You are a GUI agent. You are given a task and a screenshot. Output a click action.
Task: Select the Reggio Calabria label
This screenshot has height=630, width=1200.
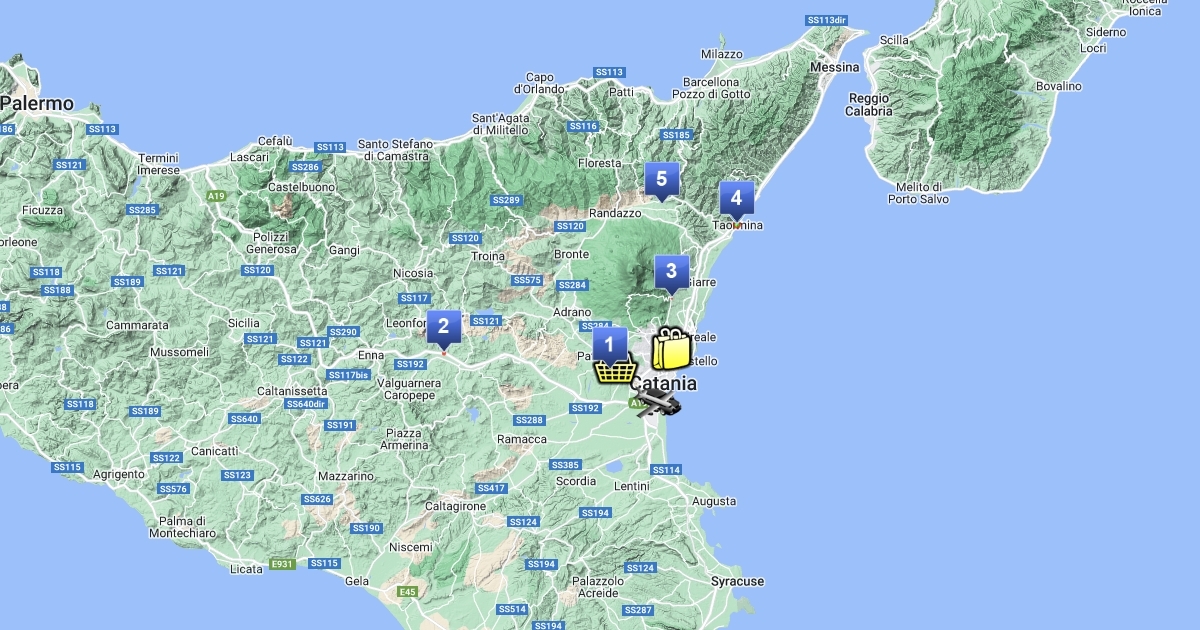pyautogui.click(x=869, y=105)
